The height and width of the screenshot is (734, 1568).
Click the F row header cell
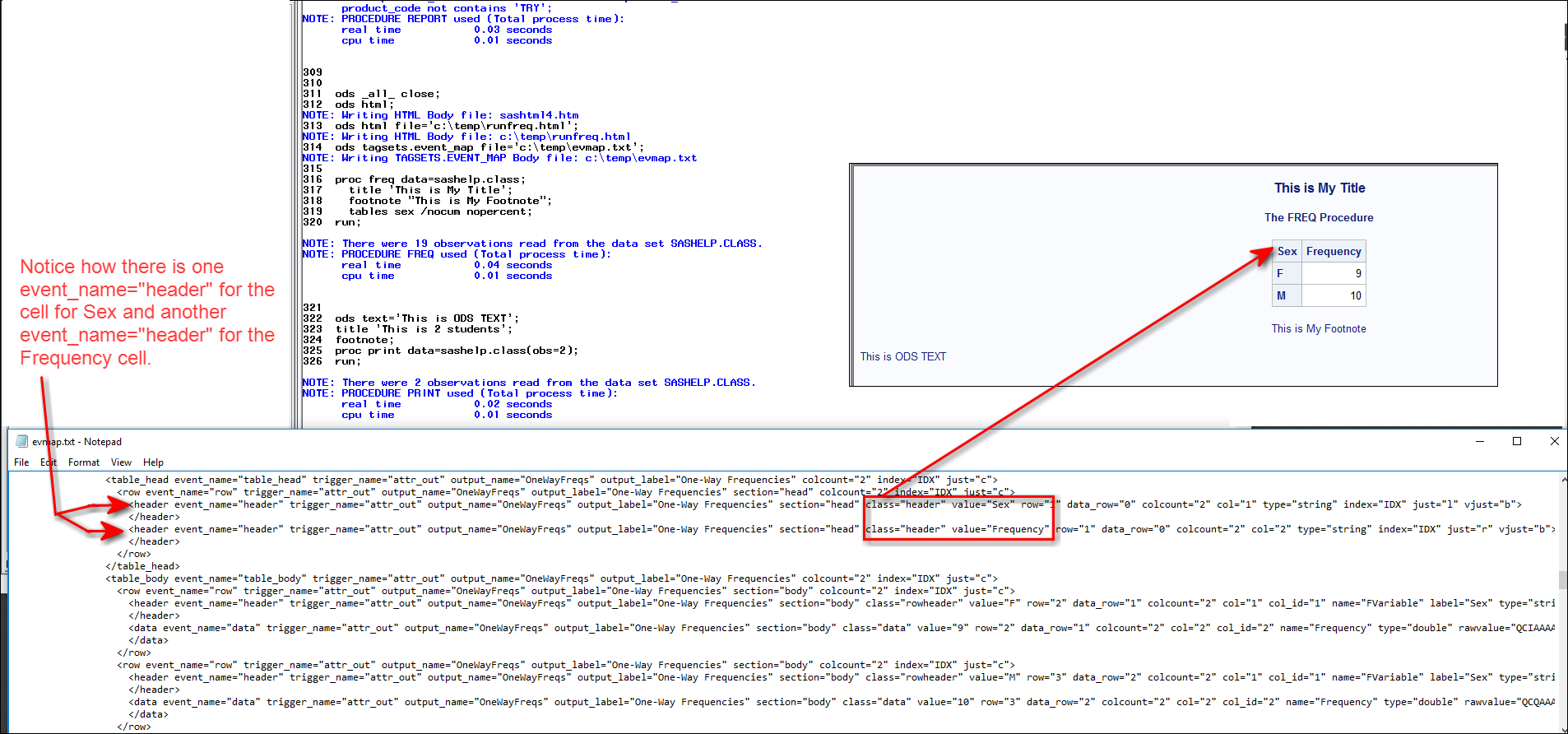point(1287,274)
